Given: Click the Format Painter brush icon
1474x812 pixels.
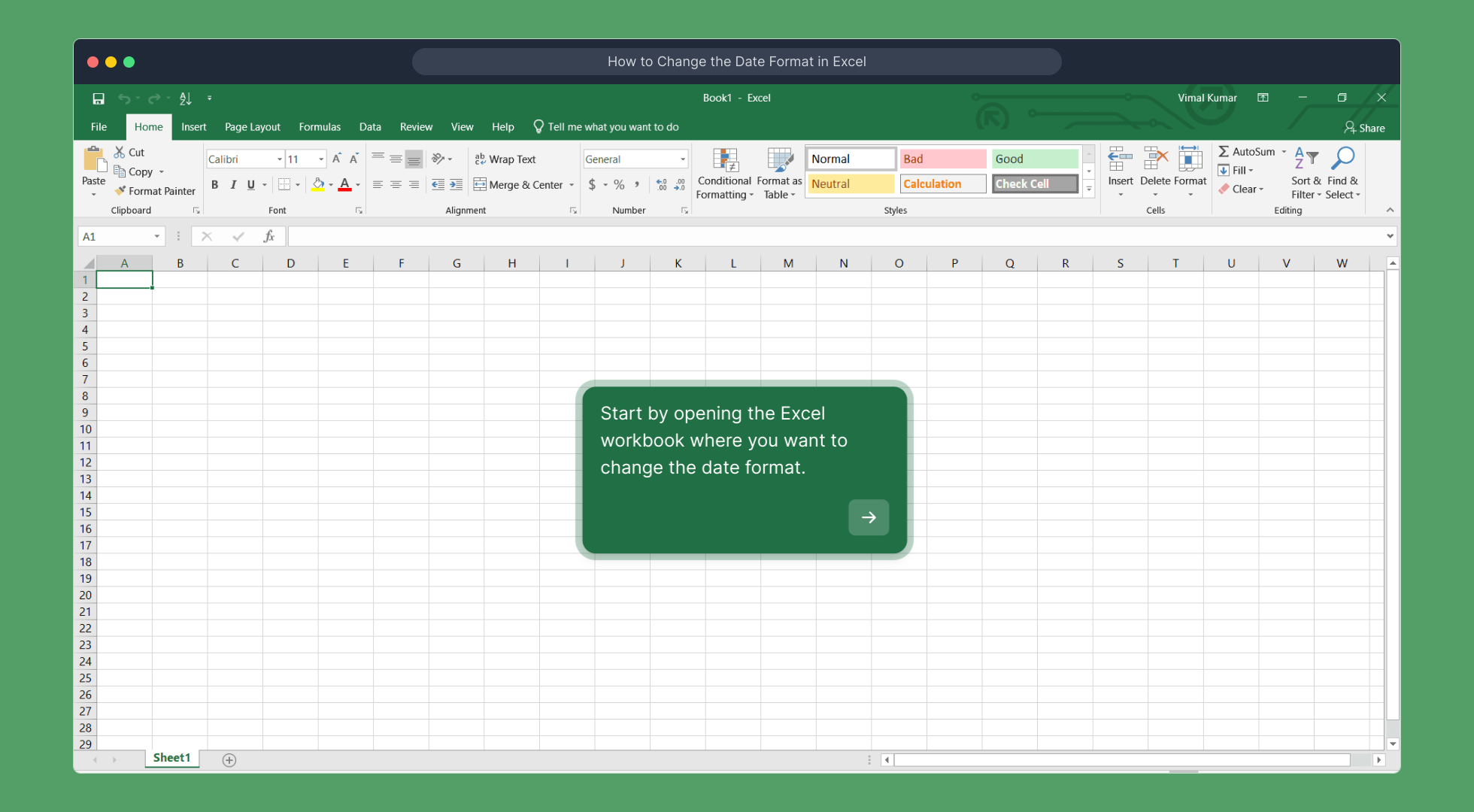Looking at the screenshot, I should pos(120,191).
